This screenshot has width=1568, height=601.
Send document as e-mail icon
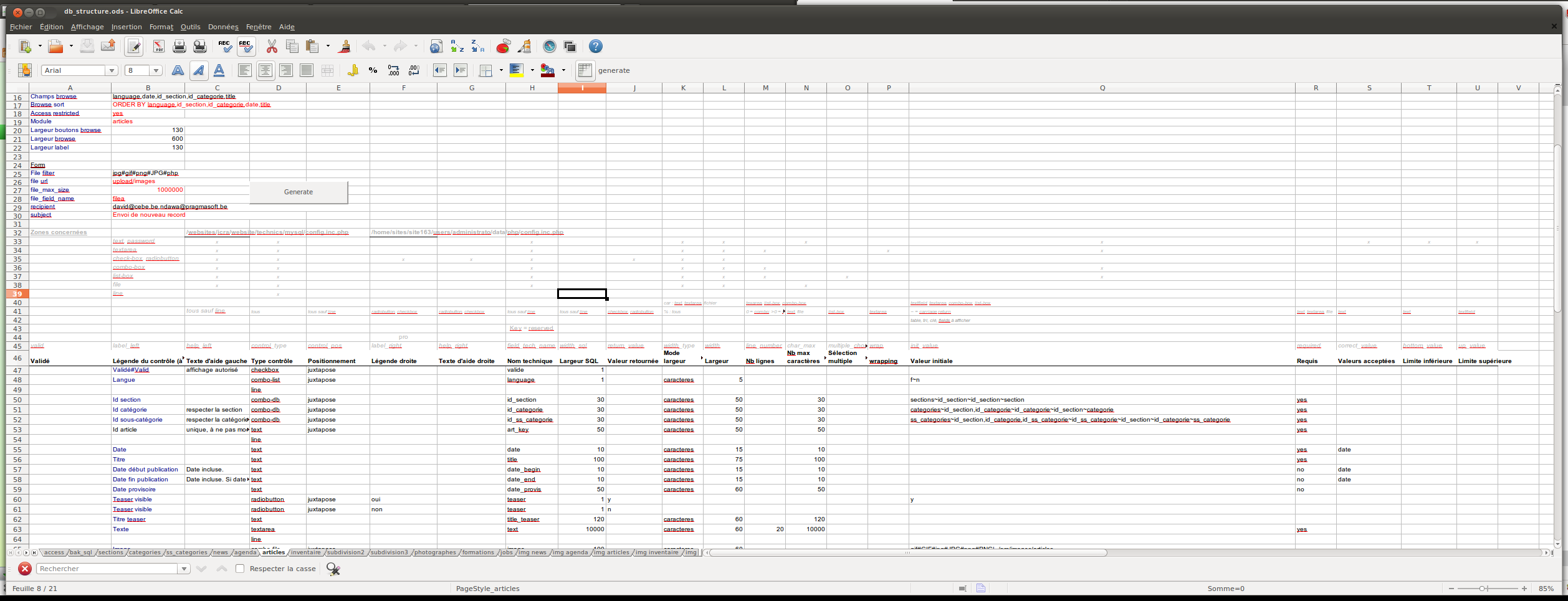108,46
